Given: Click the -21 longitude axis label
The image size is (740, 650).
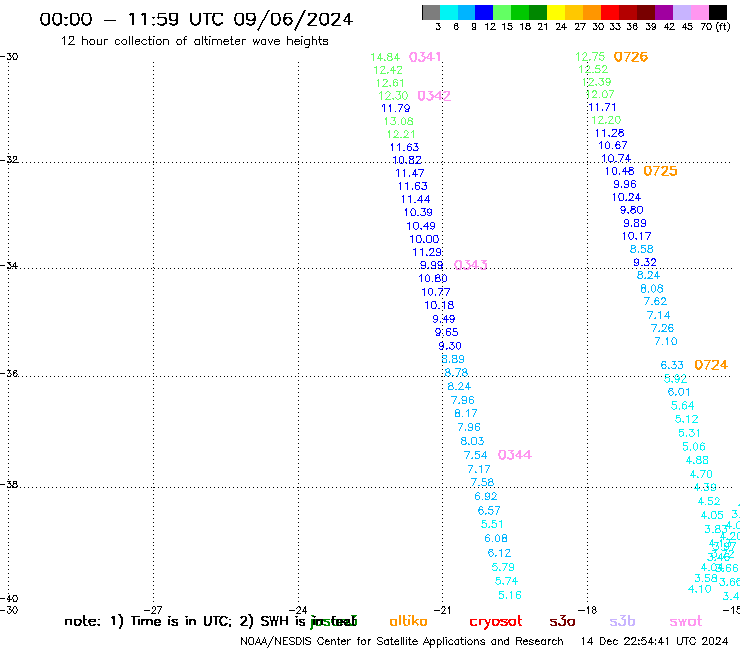Looking at the screenshot, I should point(442,610).
